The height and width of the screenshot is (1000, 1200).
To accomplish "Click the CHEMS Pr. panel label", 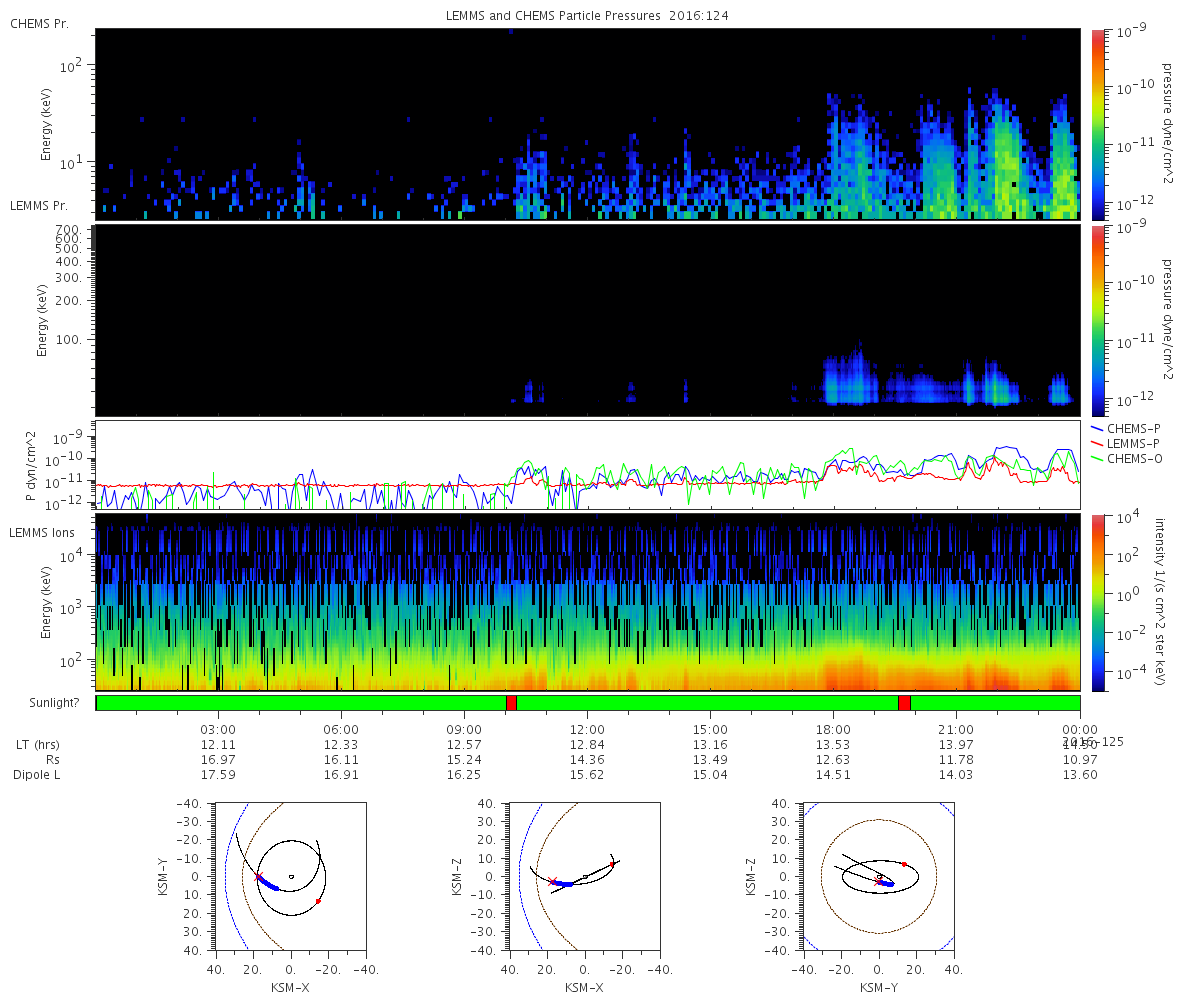I will point(39,23).
